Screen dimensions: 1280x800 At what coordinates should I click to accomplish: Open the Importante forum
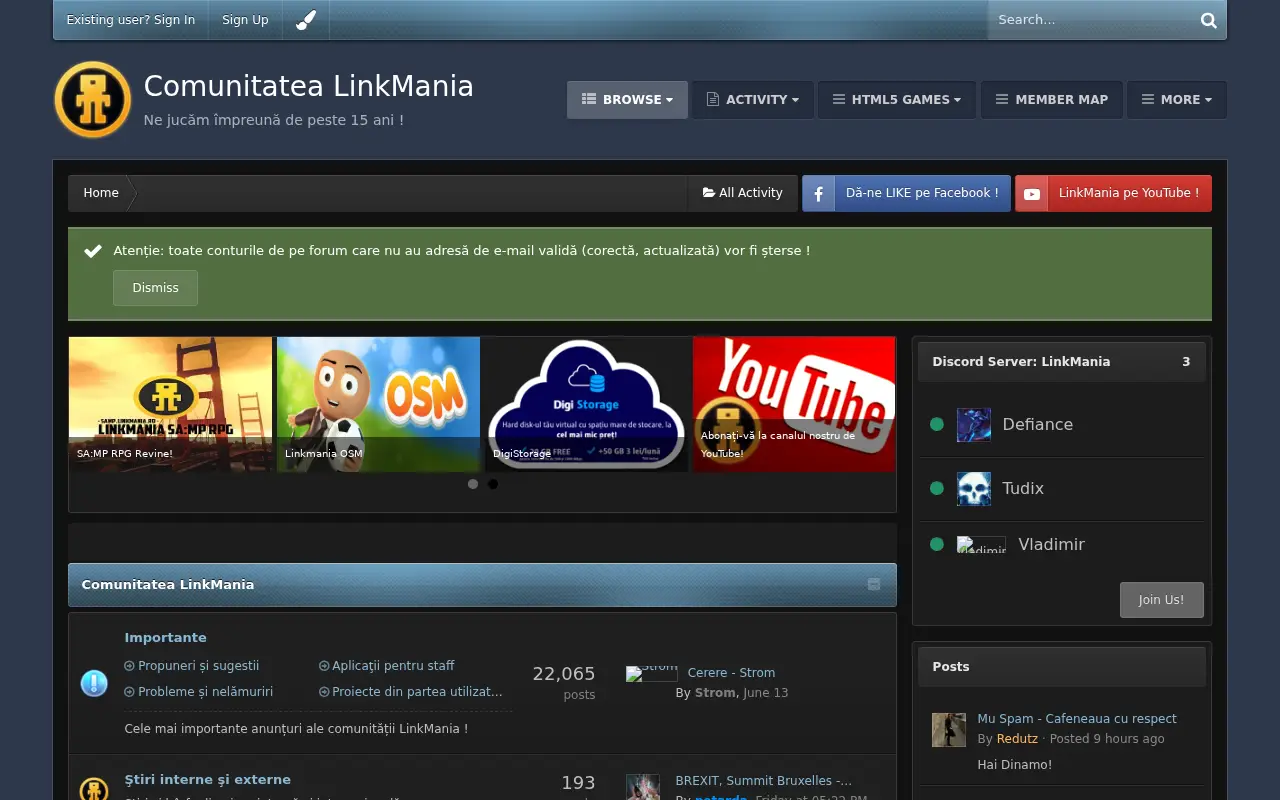point(165,638)
